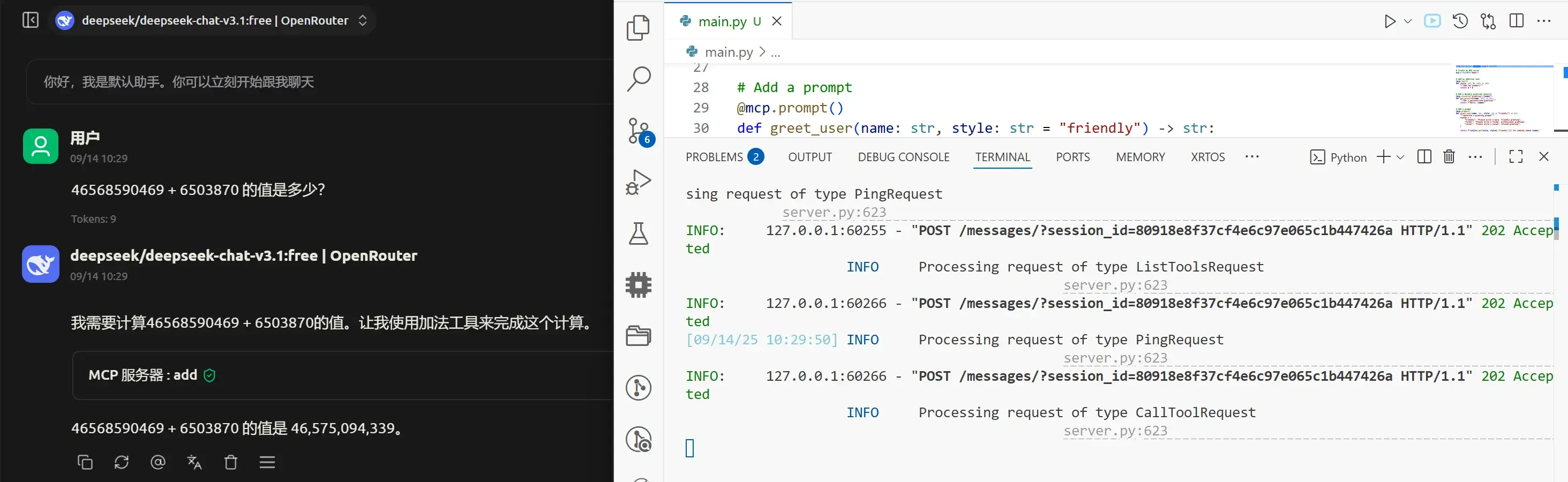This screenshot has height=482, width=1568.
Task: Open the Explorer view in VS Code
Action: 639,28
